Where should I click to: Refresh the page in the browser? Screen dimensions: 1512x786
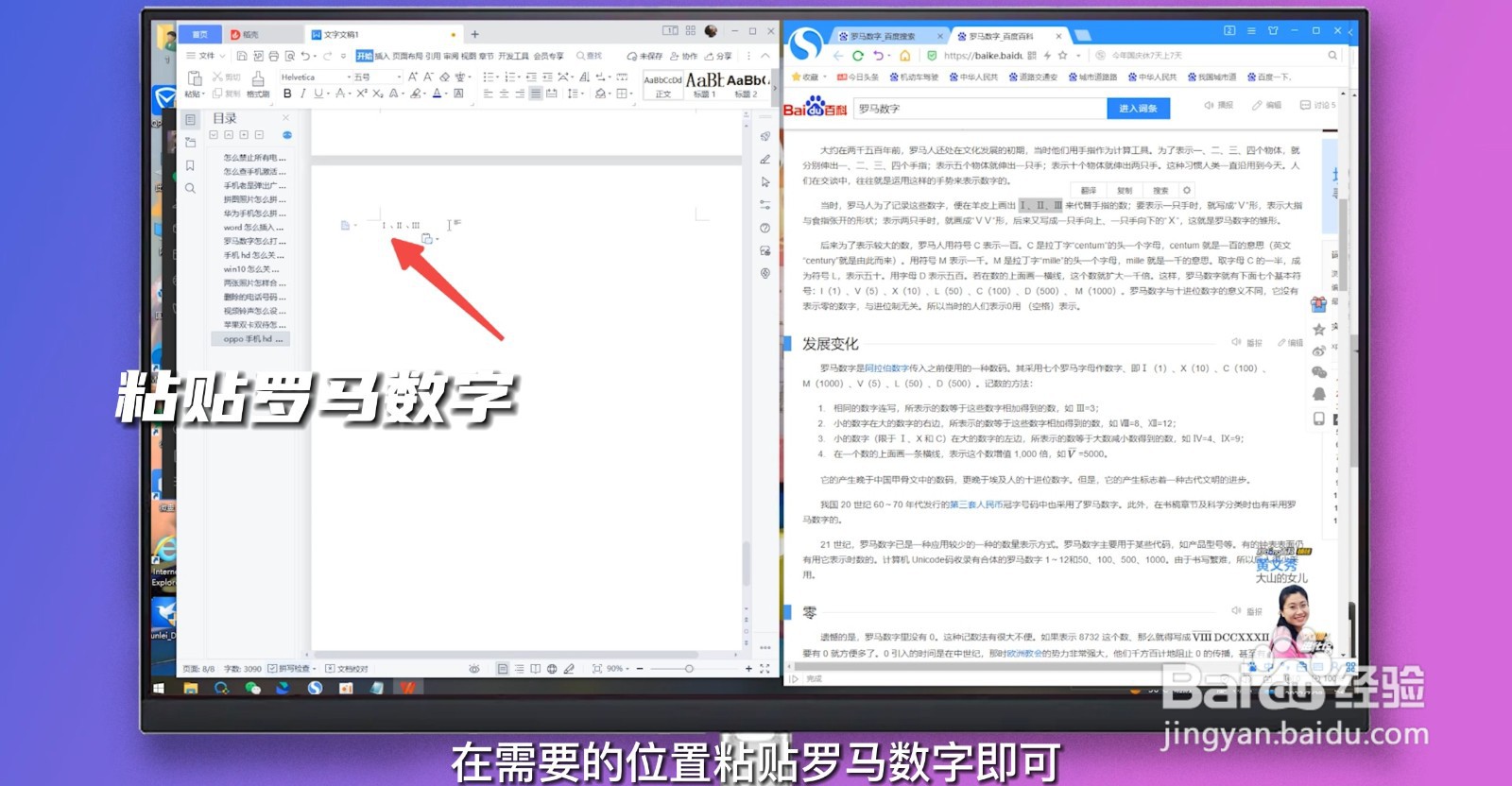pyautogui.click(x=858, y=56)
